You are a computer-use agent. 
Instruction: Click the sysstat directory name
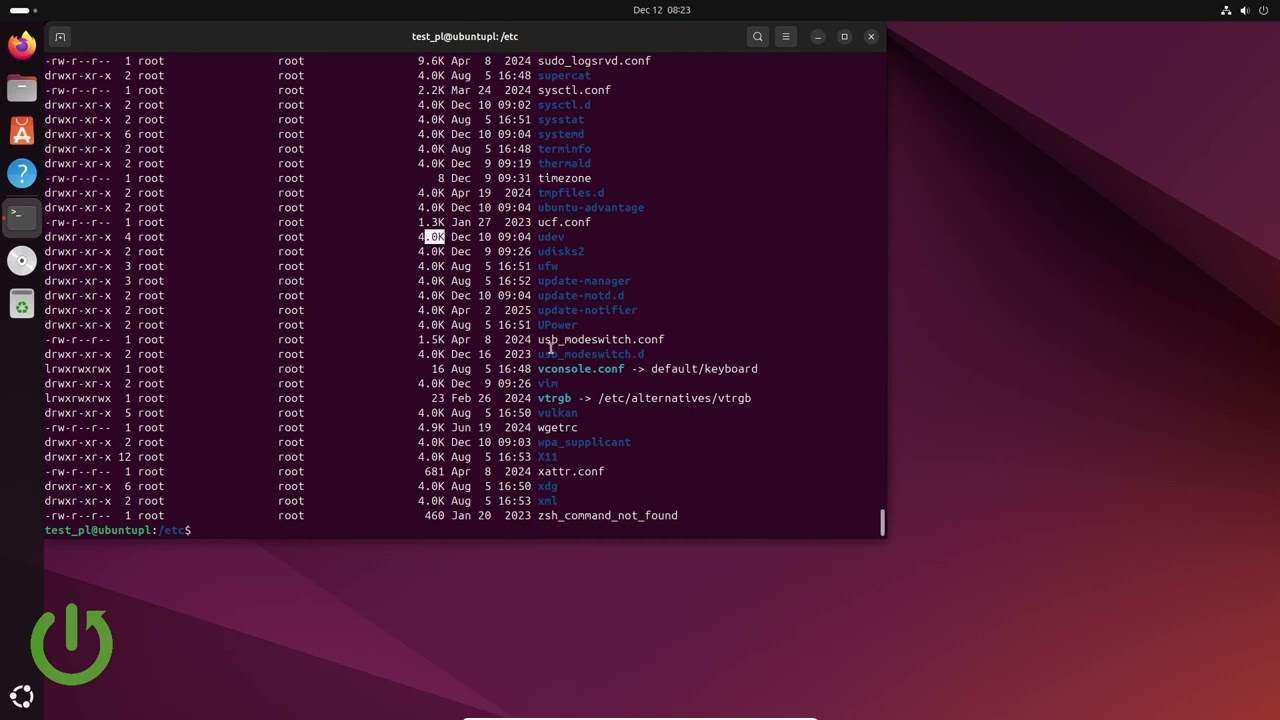pyautogui.click(x=561, y=119)
